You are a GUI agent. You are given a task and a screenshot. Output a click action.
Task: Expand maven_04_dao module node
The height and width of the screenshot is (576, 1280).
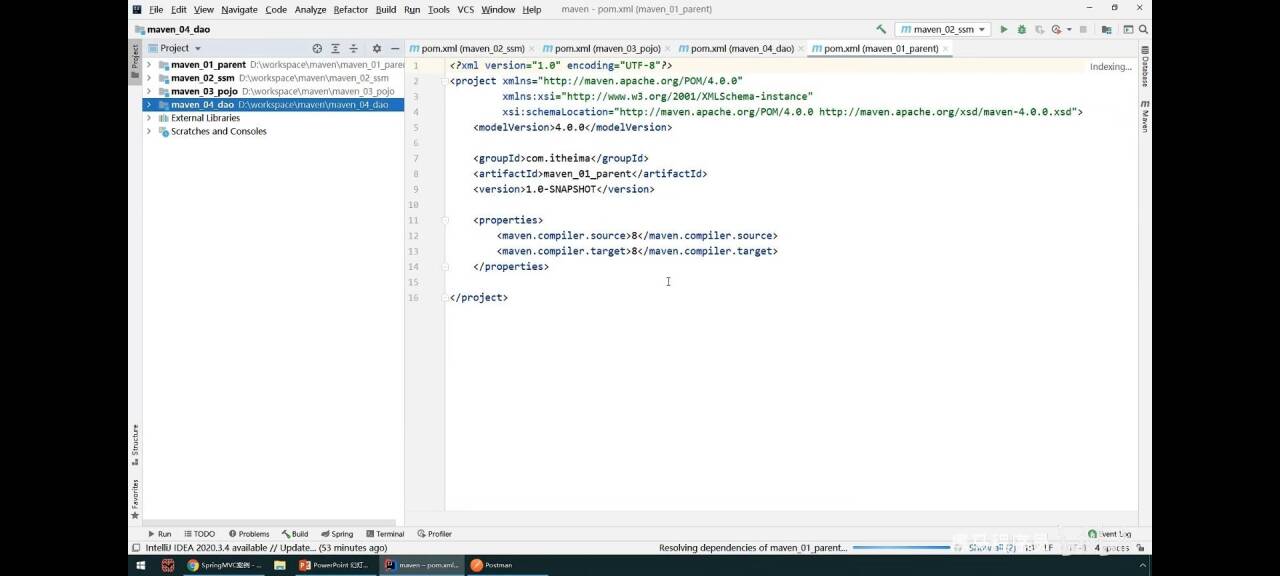(149, 104)
